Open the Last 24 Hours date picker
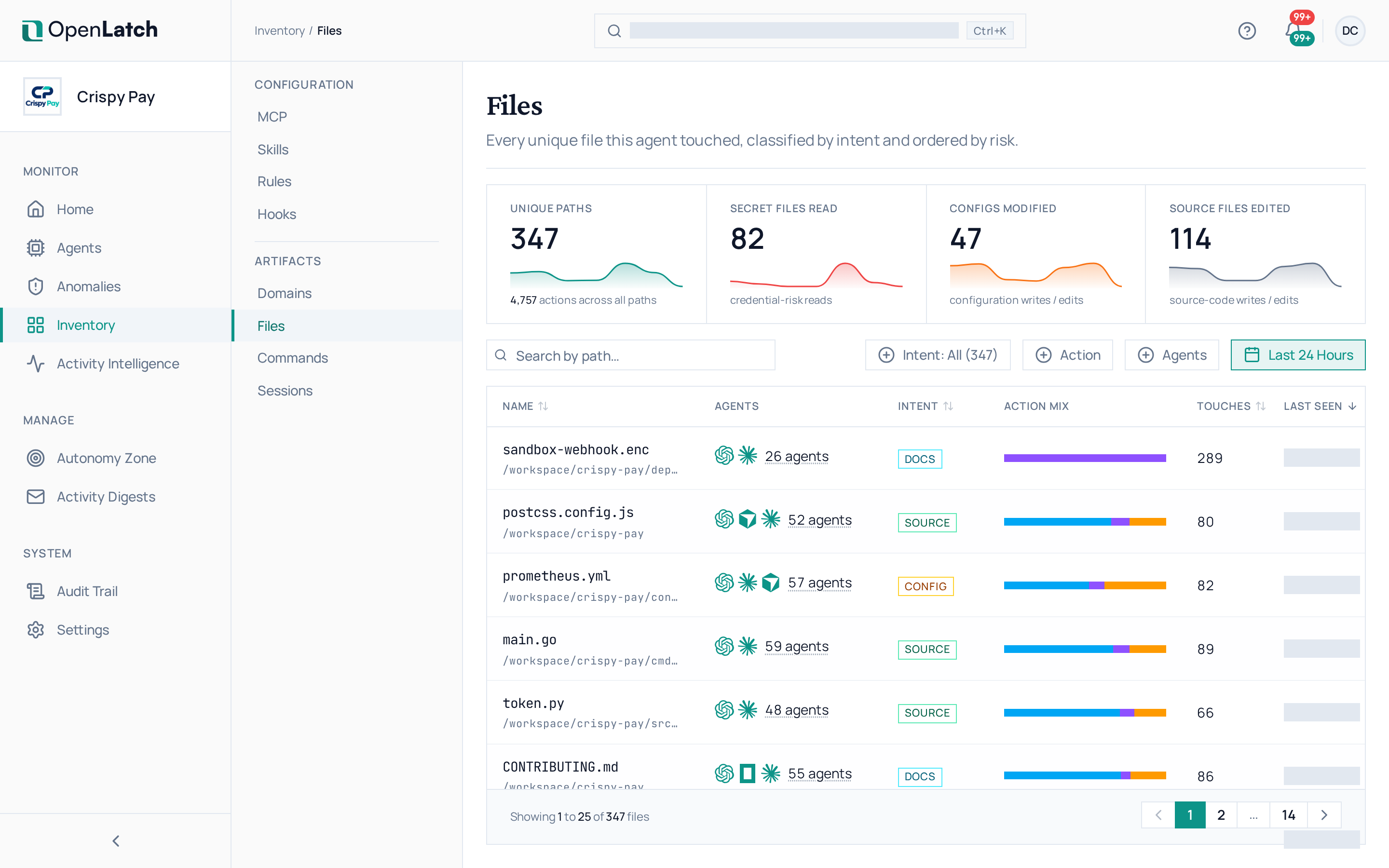Viewport: 1389px width, 868px height. 1297,355
